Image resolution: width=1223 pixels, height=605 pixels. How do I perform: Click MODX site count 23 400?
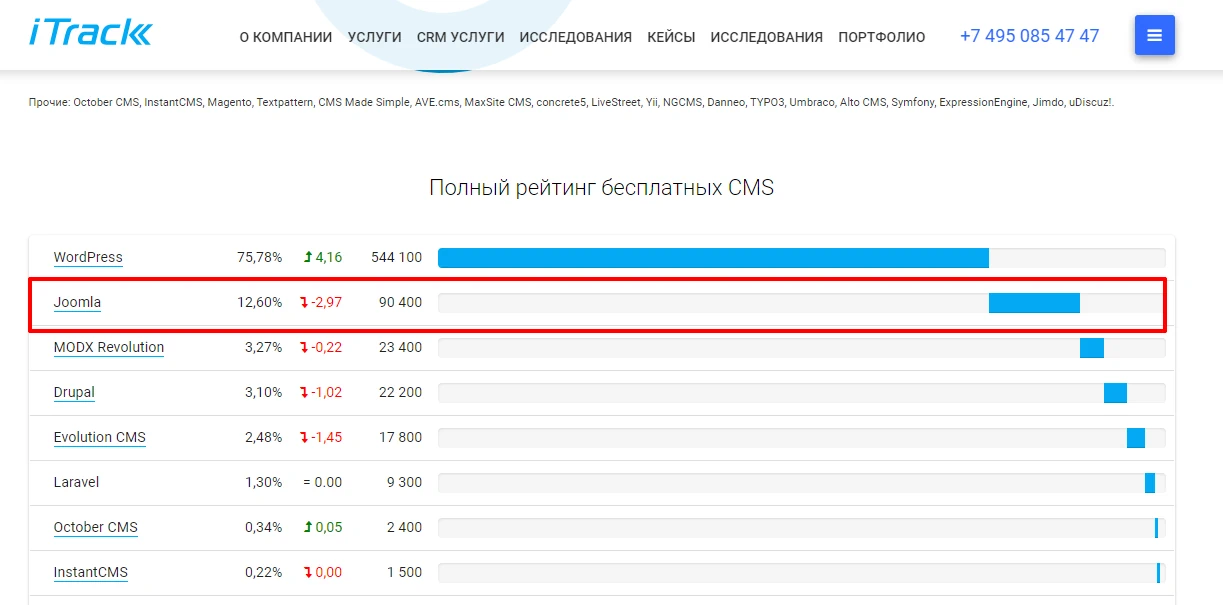click(x=400, y=347)
